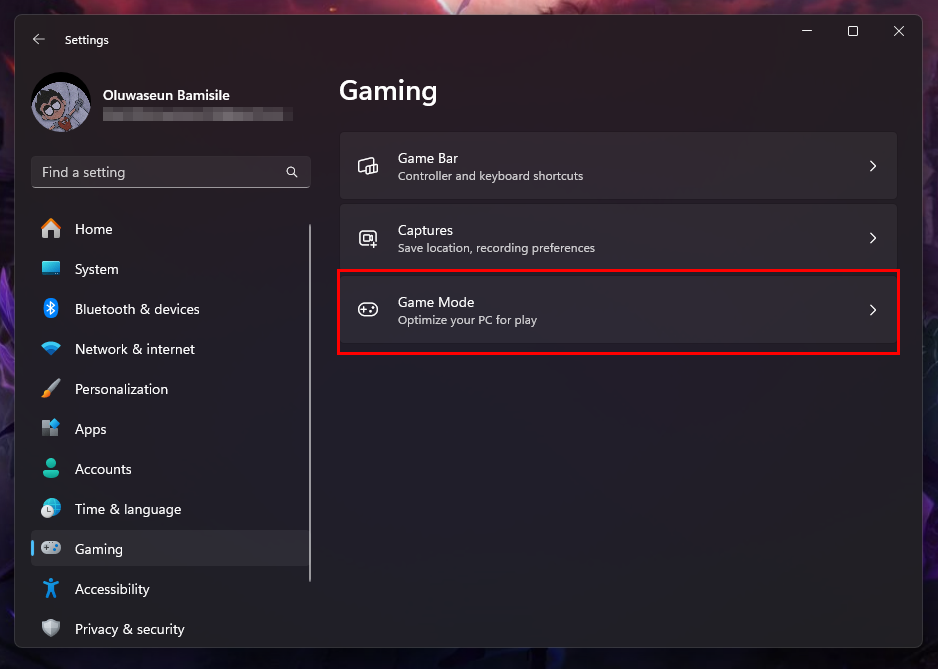Viewport: 938px width, 669px height.
Task: Click the Gaming page heading
Action: tap(388, 92)
